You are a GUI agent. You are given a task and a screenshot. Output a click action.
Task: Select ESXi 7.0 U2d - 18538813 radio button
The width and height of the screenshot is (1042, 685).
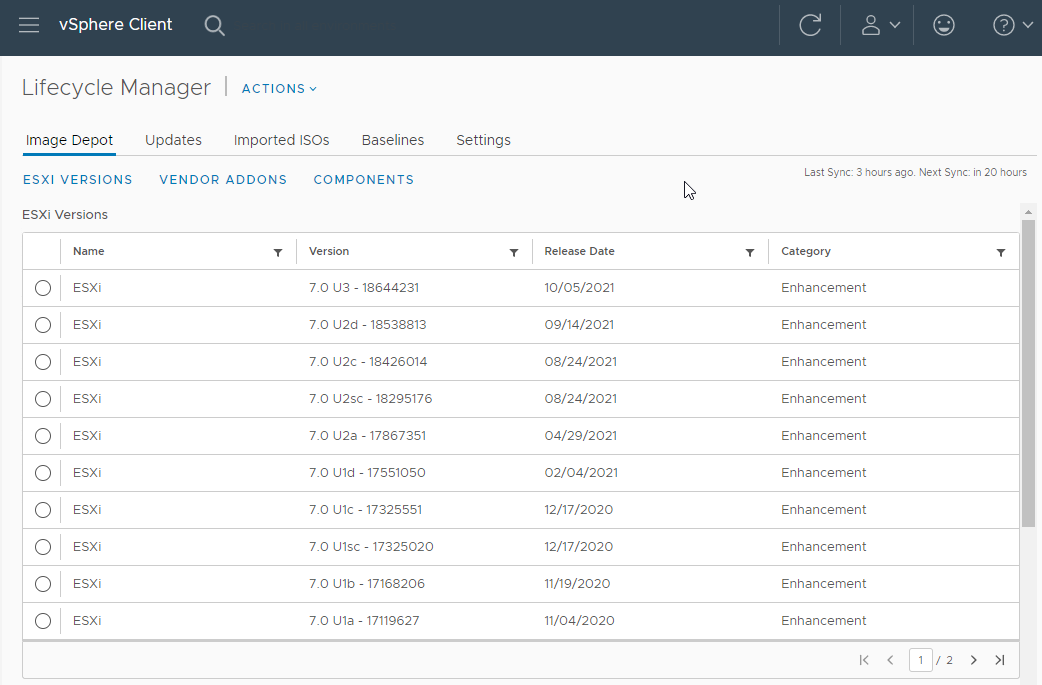(43, 325)
